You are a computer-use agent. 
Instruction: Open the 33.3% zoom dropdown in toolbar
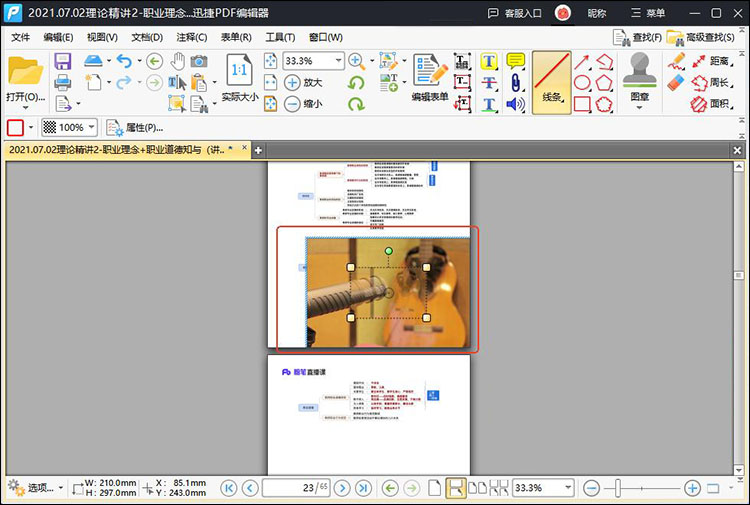pos(338,61)
